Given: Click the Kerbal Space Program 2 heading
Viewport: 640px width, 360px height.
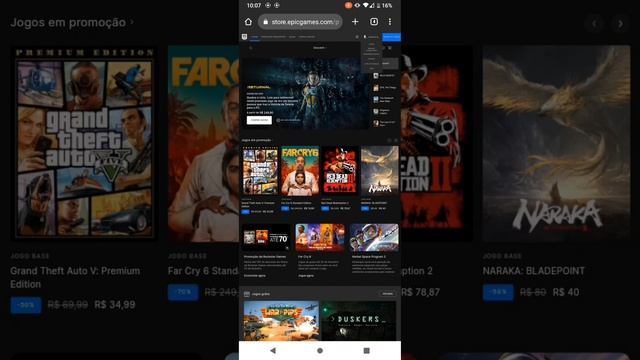Looking at the screenshot, I should click(x=369, y=257).
